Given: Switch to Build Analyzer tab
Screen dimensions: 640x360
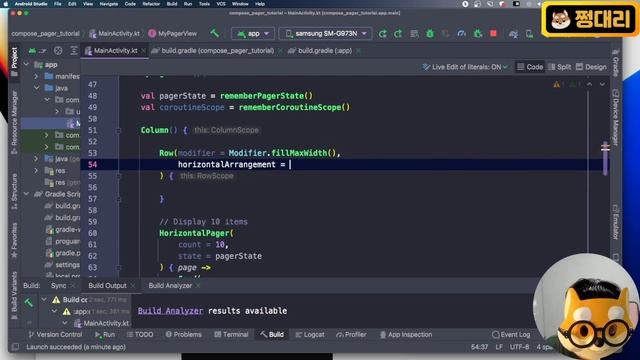Looking at the screenshot, I should coord(170,285).
